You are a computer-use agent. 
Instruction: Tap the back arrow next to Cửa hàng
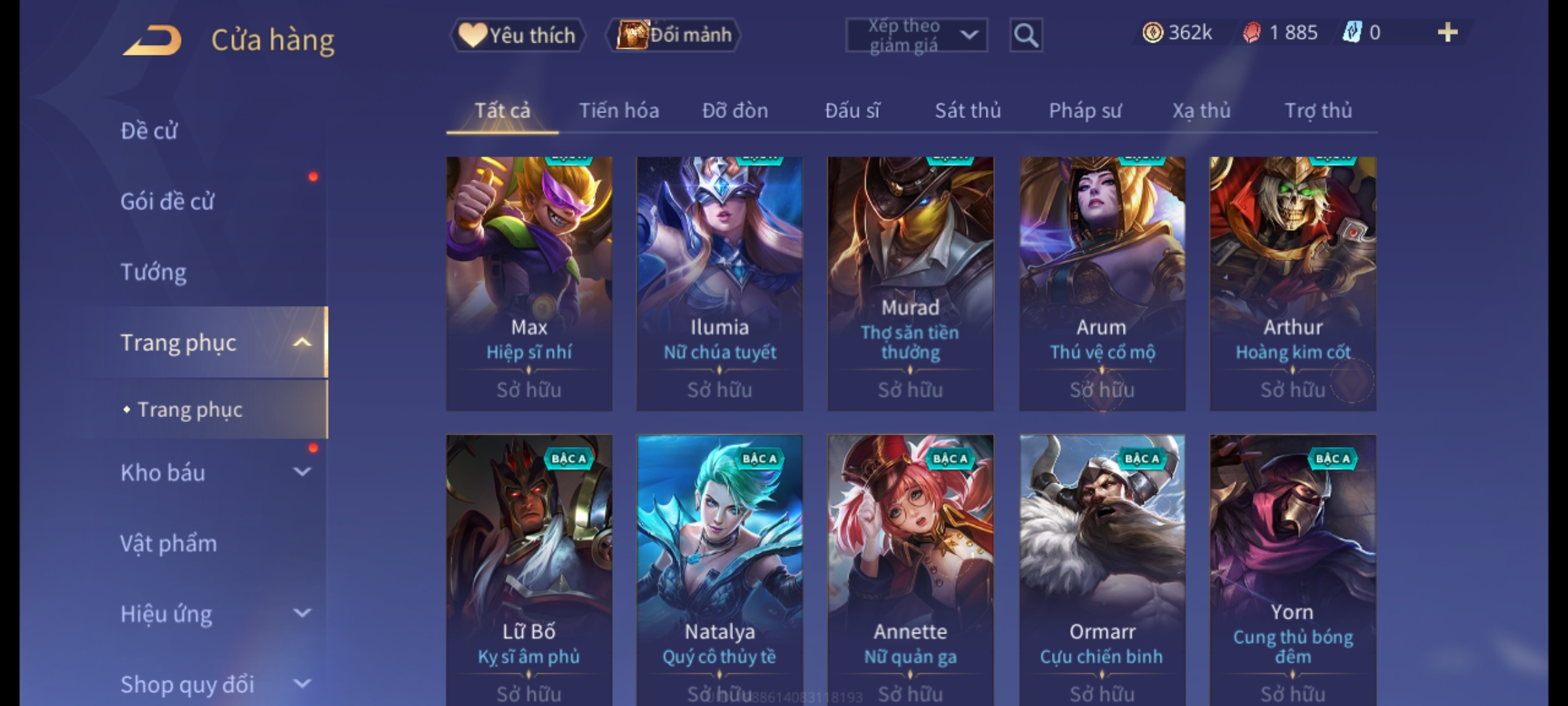(152, 41)
